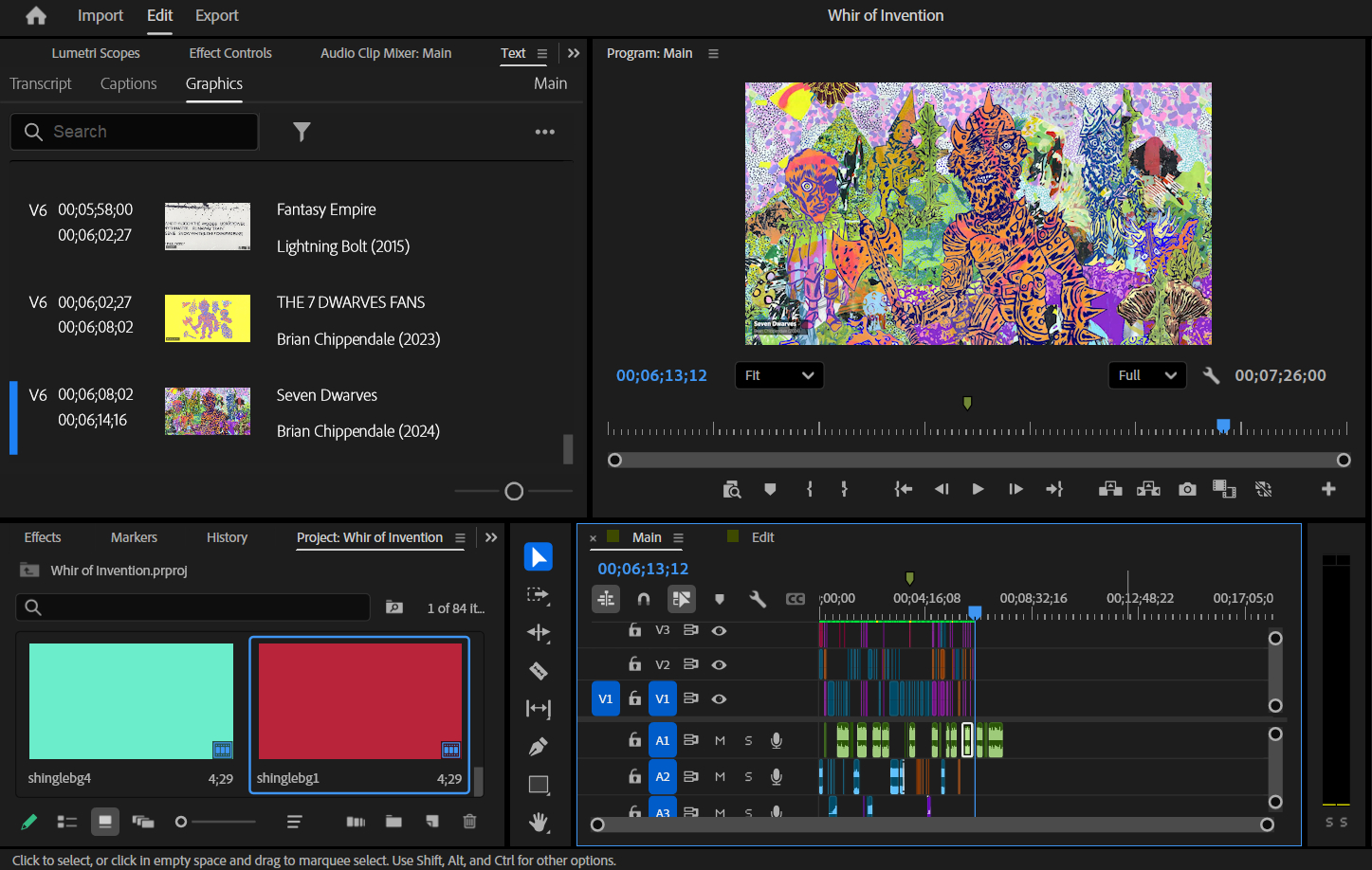Expand the overflow panels chevron beside Text
This screenshot has height=870, width=1372.
[574, 53]
